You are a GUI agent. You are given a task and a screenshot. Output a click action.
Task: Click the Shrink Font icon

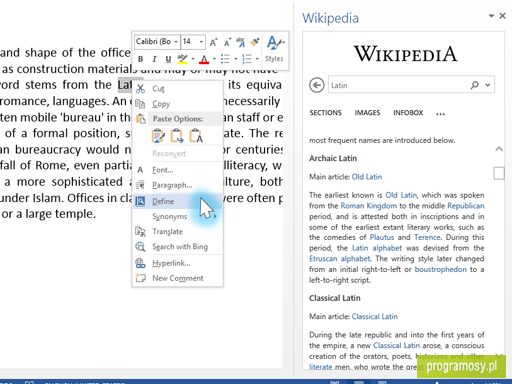227,42
